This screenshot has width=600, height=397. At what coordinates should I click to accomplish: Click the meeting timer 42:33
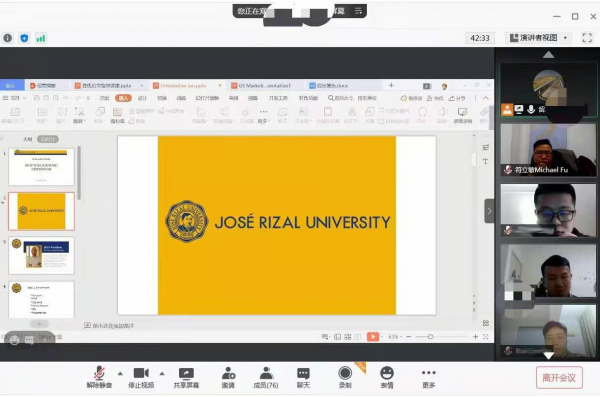479,38
